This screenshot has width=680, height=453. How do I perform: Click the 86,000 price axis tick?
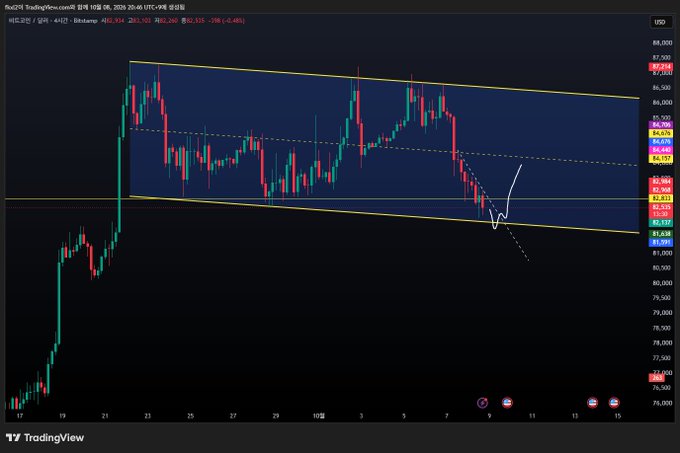click(x=662, y=102)
